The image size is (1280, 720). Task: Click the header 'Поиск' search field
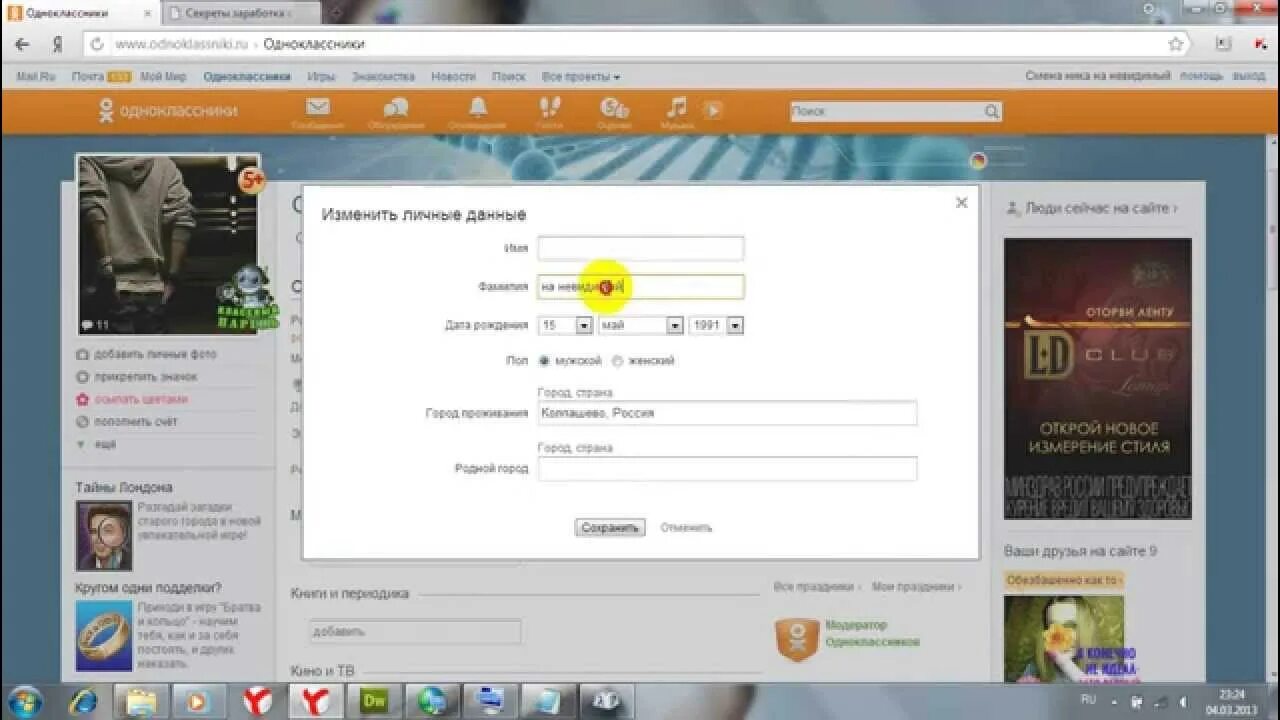[885, 112]
